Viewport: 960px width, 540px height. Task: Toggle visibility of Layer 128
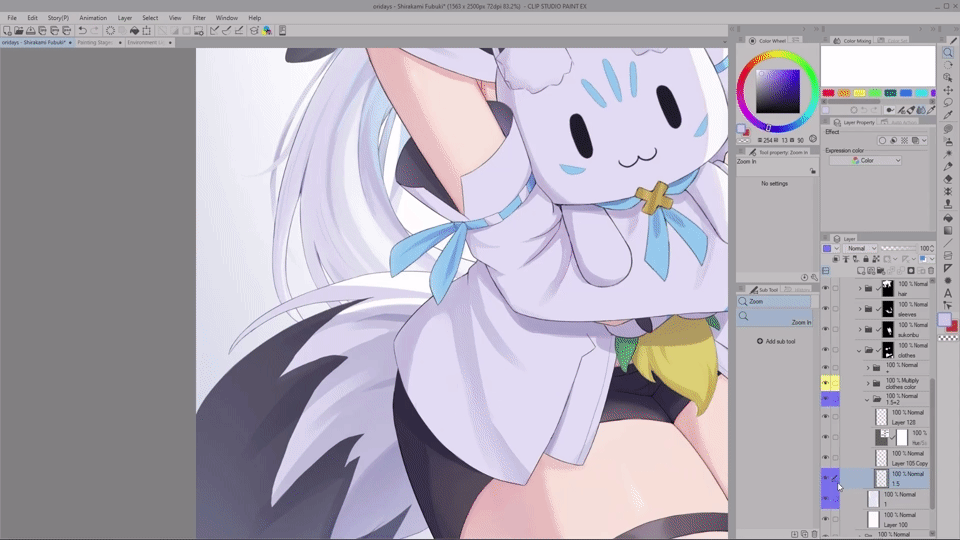coord(825,417)
